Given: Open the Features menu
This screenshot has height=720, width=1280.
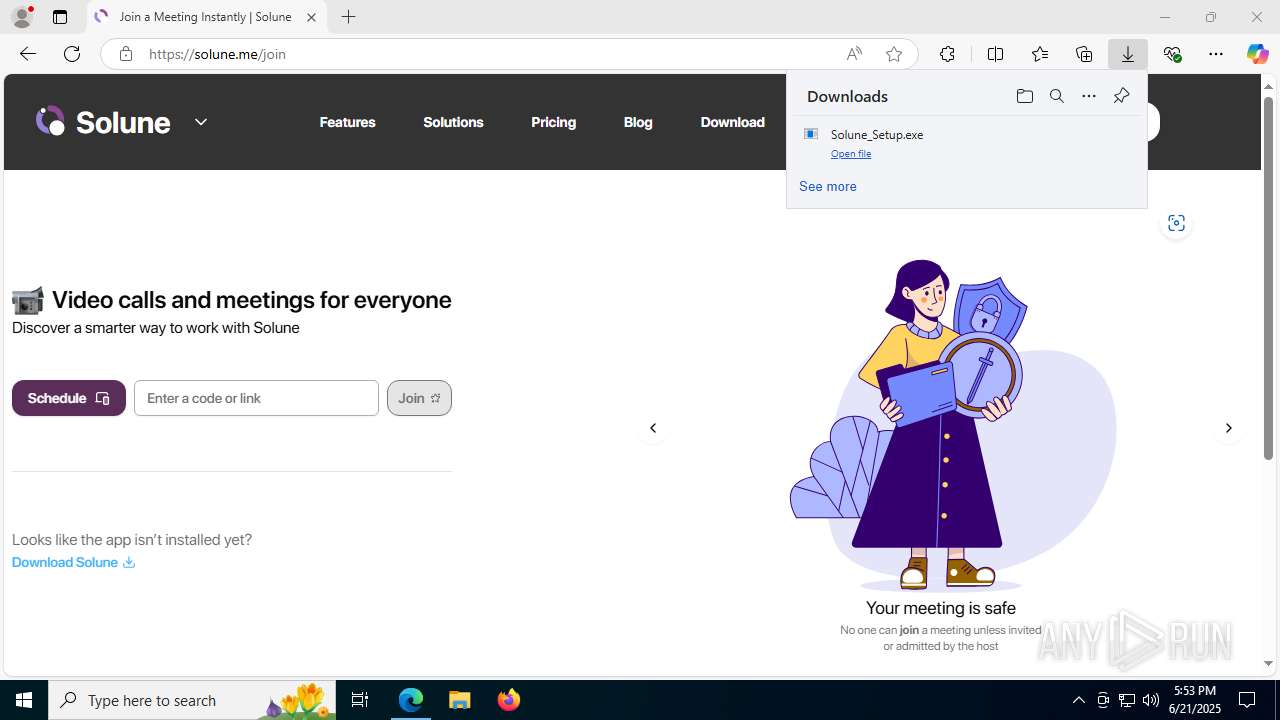Looking at the screenshot, I should click(x=347, y=122).
